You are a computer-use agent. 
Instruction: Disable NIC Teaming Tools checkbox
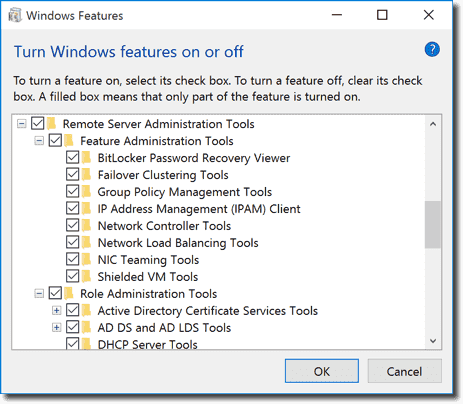[x=72, y=259]
